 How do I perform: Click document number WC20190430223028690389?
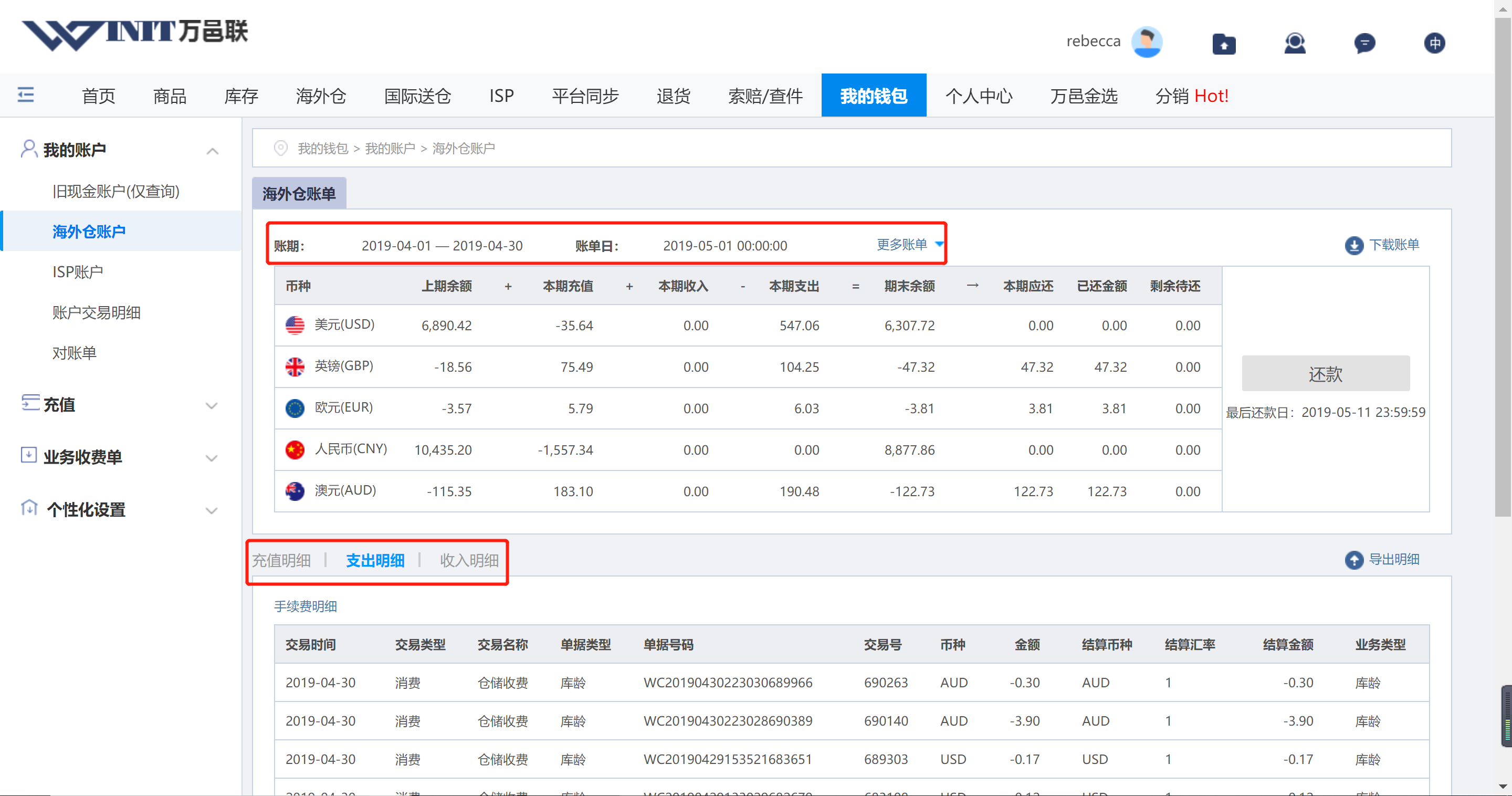click(x=728, y=721)
